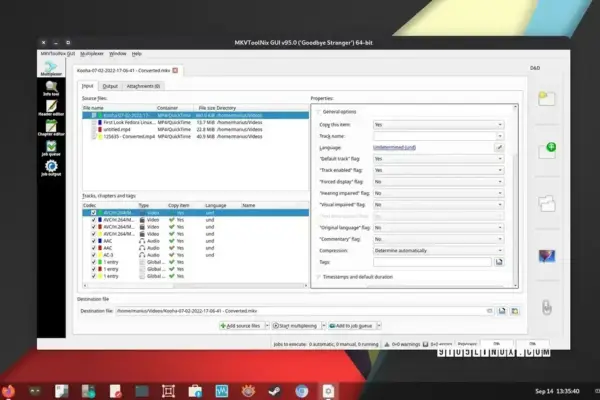This screenshot has width=600, height=400.
Task: Switch to the Attachments (0) tab
Action: (x=143, y=86)
